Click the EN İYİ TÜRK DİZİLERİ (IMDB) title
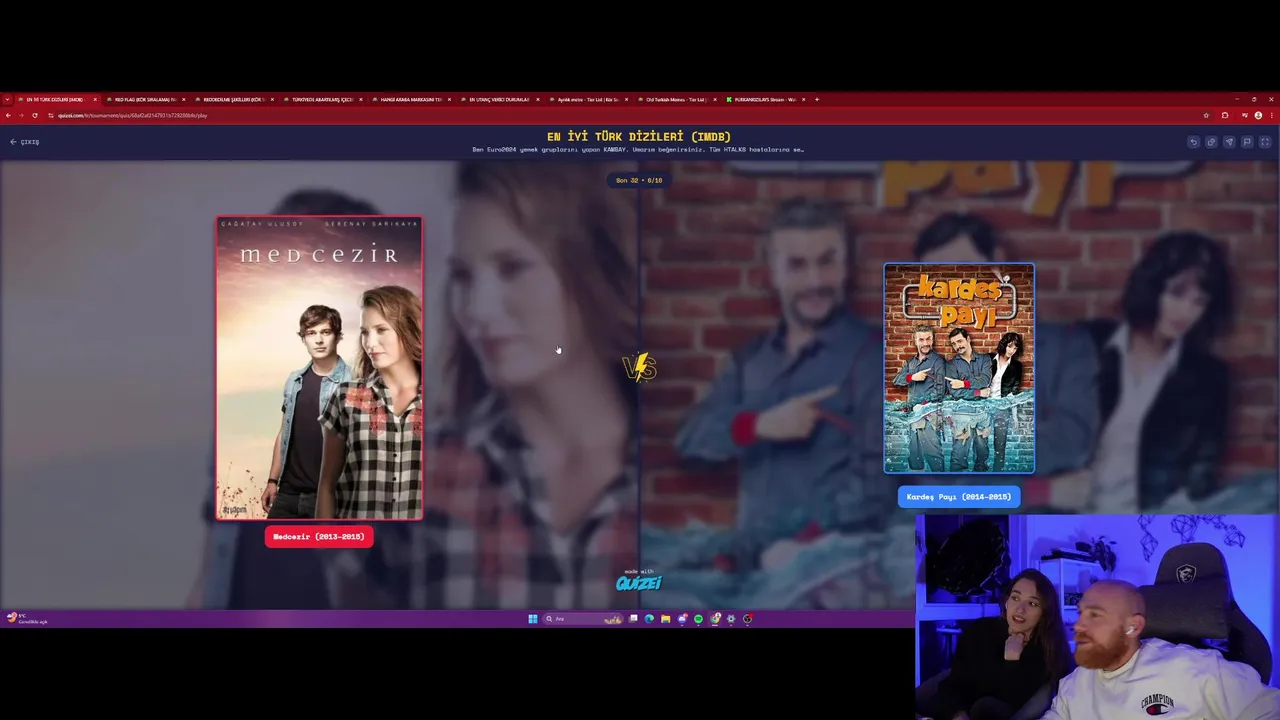This screenshot has width=1280, height=720. coord(639,136)
